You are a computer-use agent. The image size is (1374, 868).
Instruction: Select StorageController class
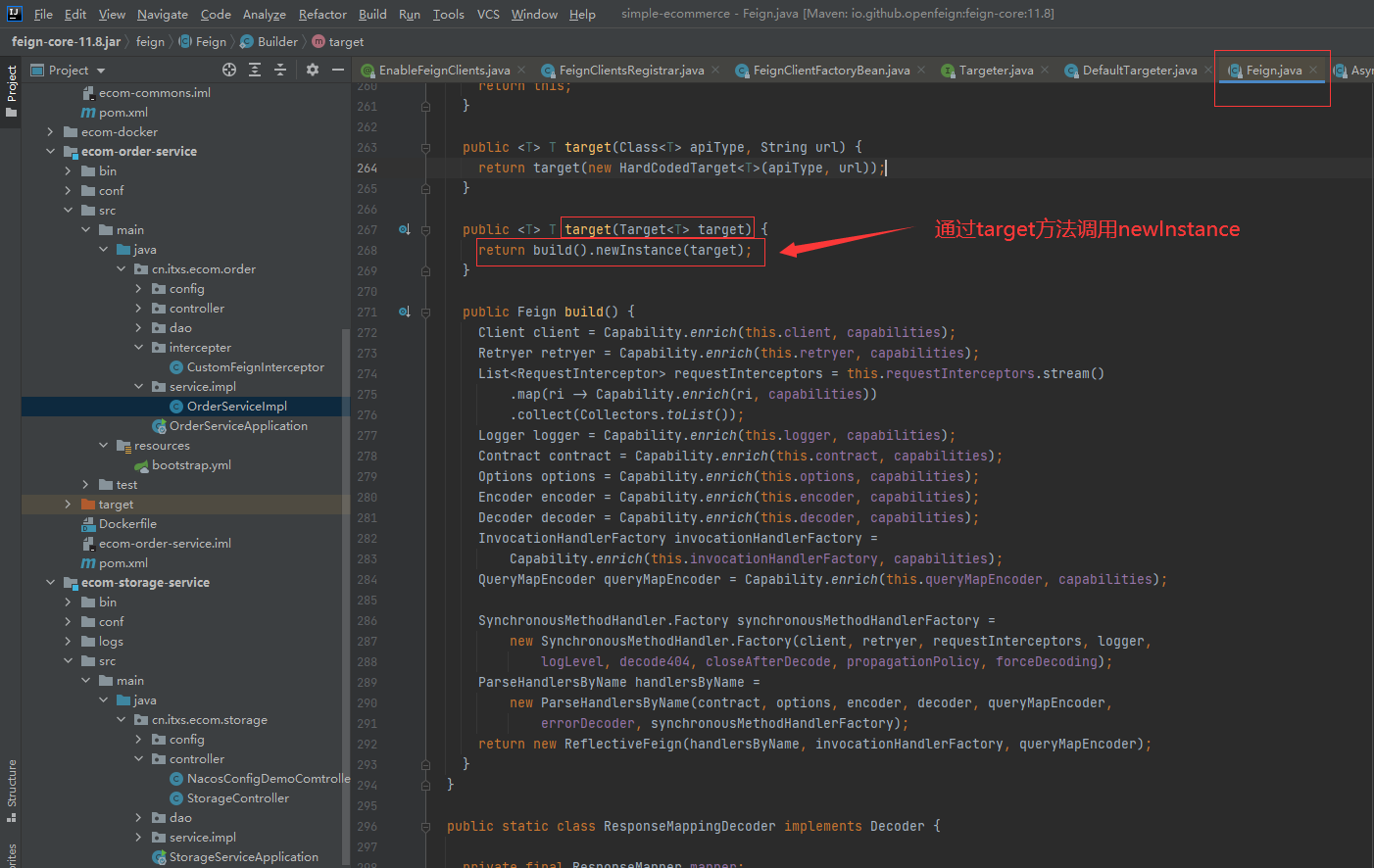(238, 797)
